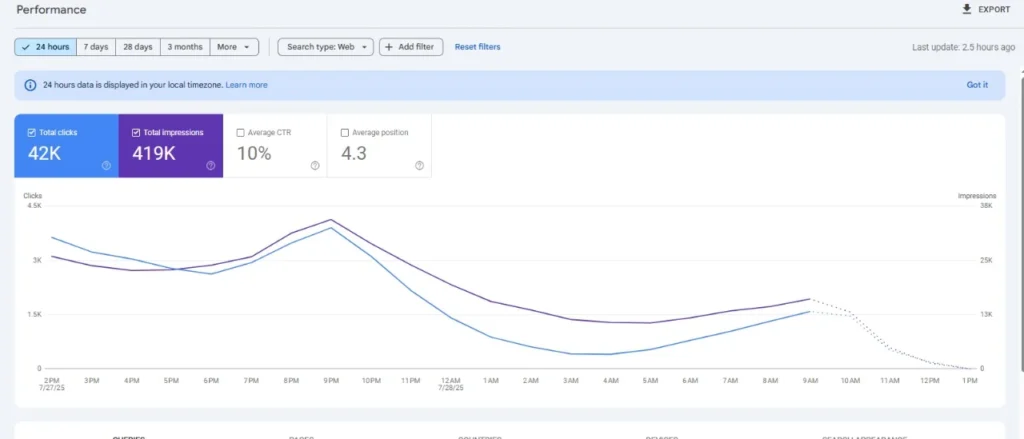Open the Learn more link
Image resolution: width=1024 pixels, height=439 pixels.
pyautogui.click(x=246, y=85)
